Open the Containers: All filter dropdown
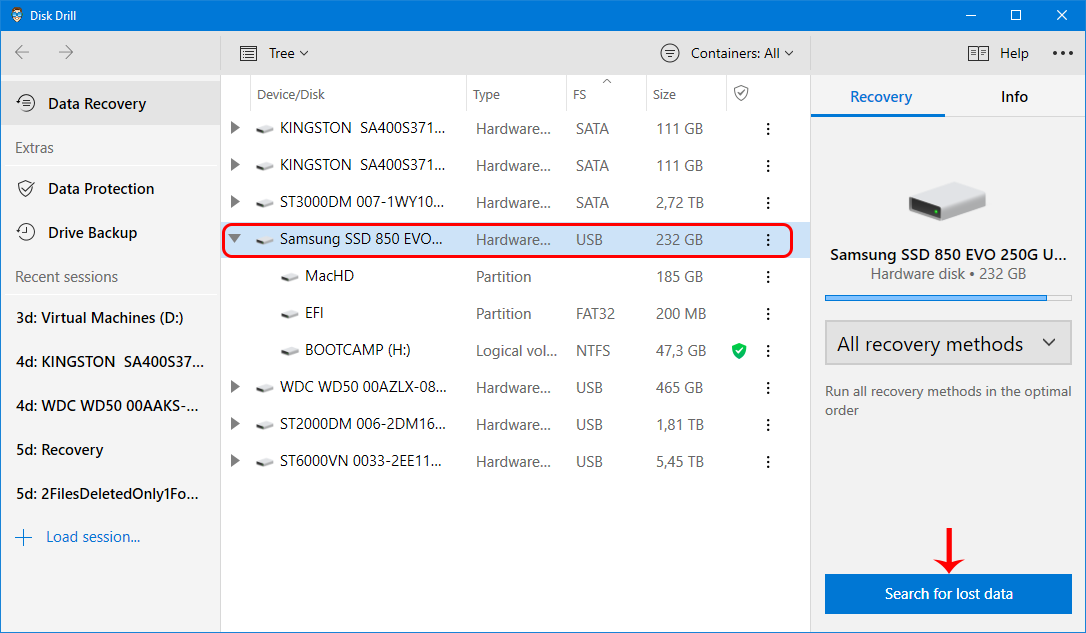The width and height of the screenshot is (1086, 633). coord(727,53)
